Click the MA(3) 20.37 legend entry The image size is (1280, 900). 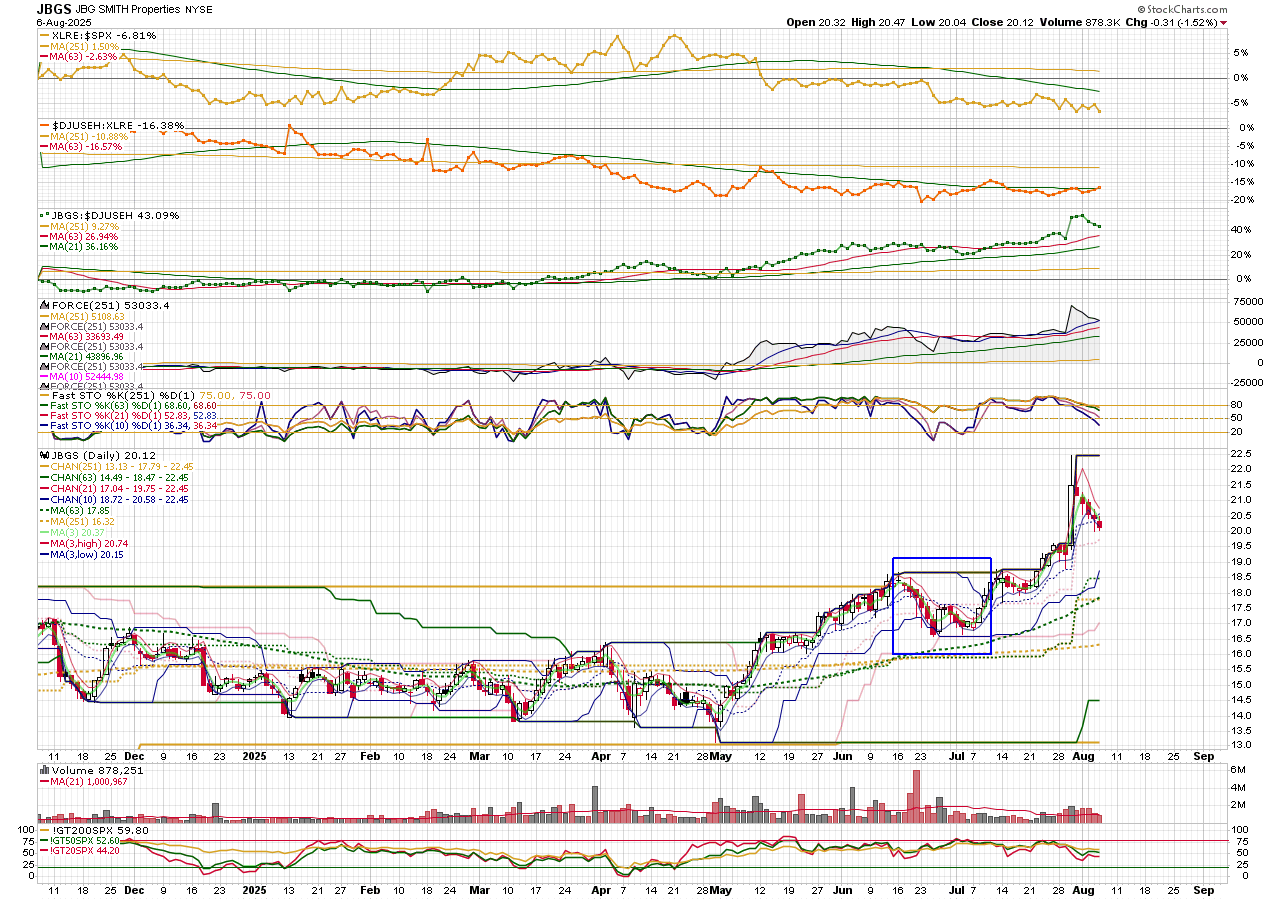(77, 532)
